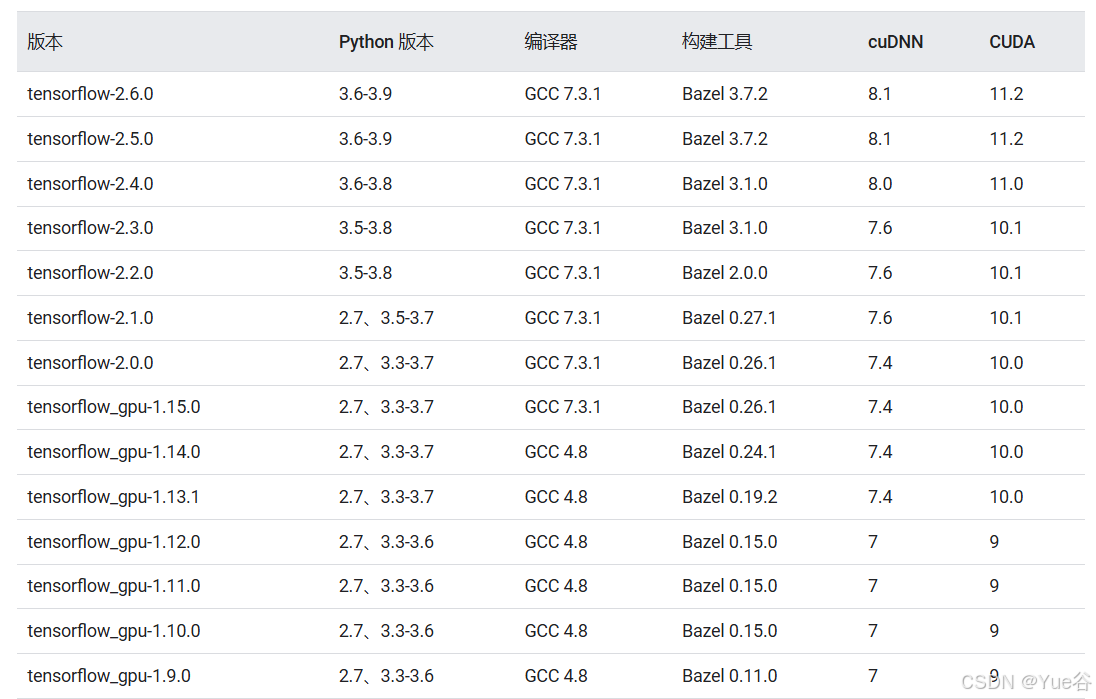Click GCC 7.3.1 in tensorflow_gpu-1.15.0 row
This screenshot has height=699, width=1096.
(x=563, y=407)
